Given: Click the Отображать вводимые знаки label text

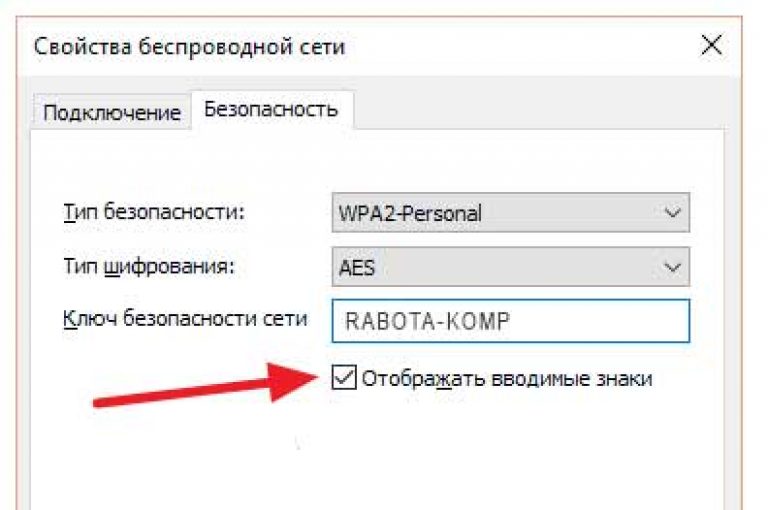Looking at the screenshot, I should click(507, 379).
